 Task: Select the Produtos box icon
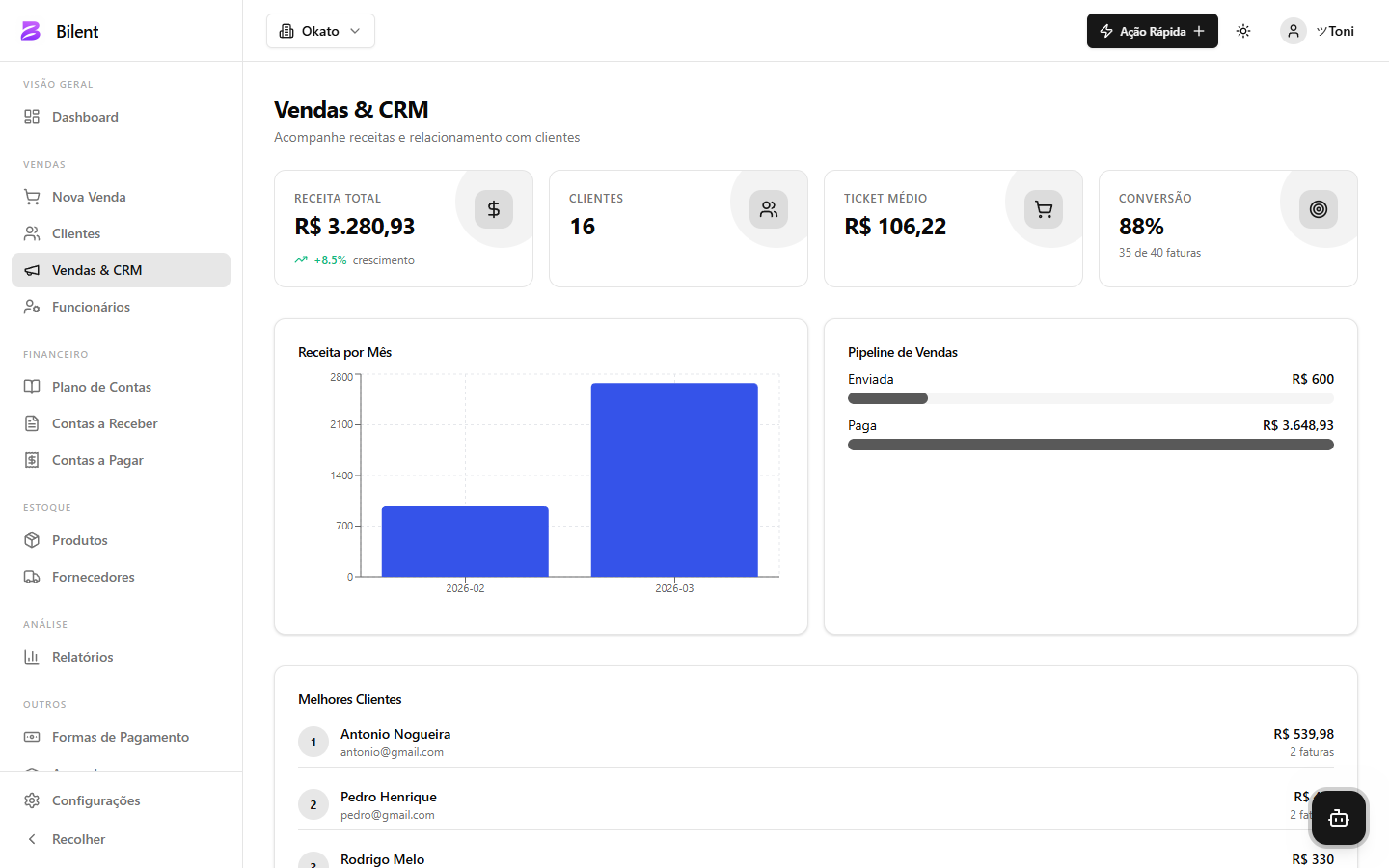(x=32, y=540)
